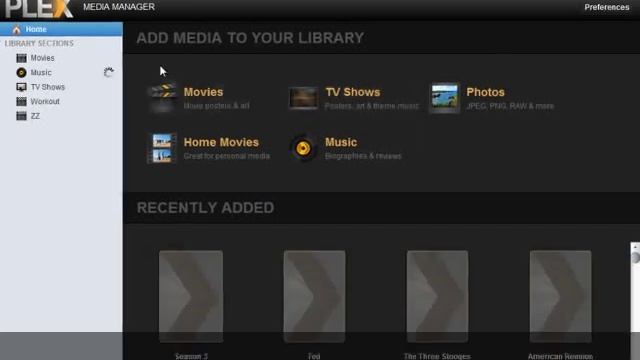This screenshot has width=640, height=360.
Task: Click the Home house icon
Action: click(16, 29)
